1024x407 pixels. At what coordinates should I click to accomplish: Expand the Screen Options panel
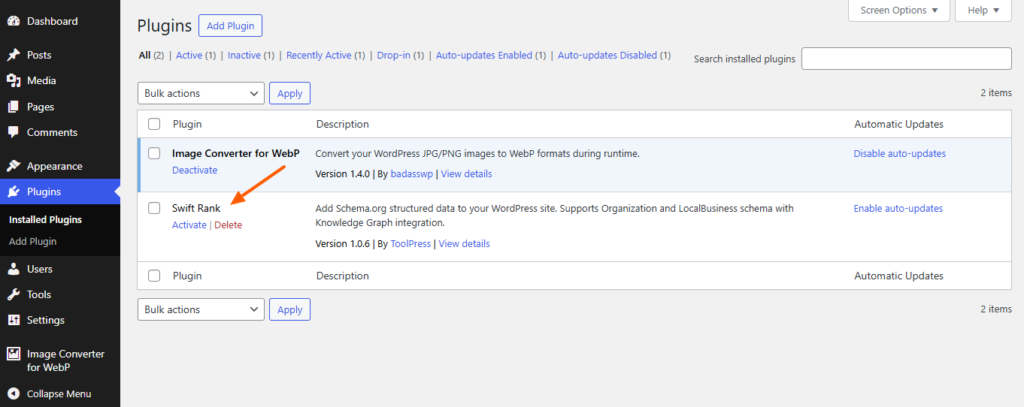(x=899, y=10)
